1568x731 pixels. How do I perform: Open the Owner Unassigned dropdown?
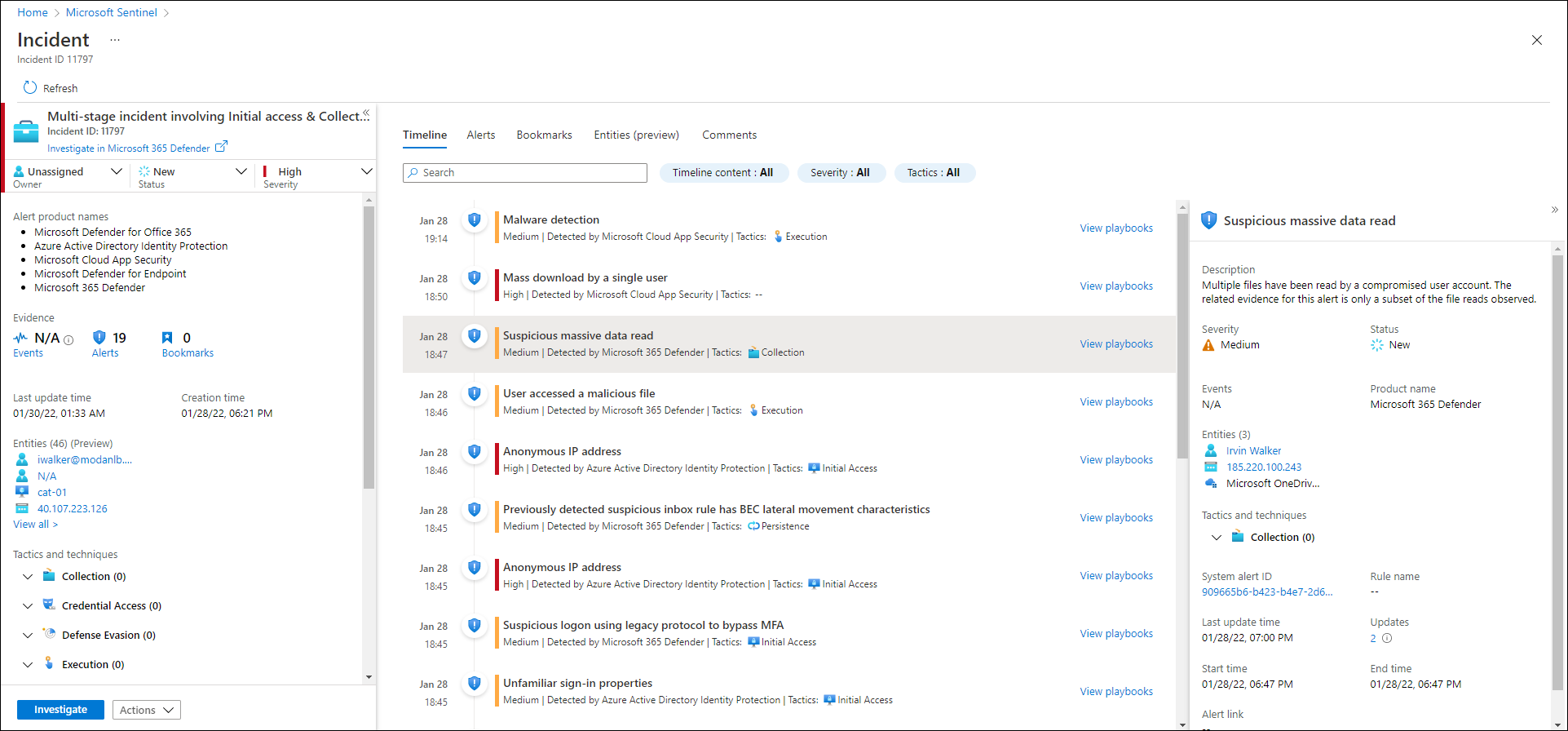coord(116,171)
